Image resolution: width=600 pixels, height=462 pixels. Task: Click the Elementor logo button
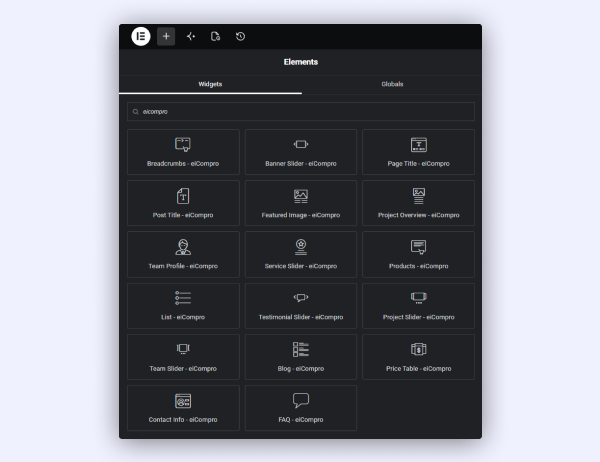pos(141,36)
